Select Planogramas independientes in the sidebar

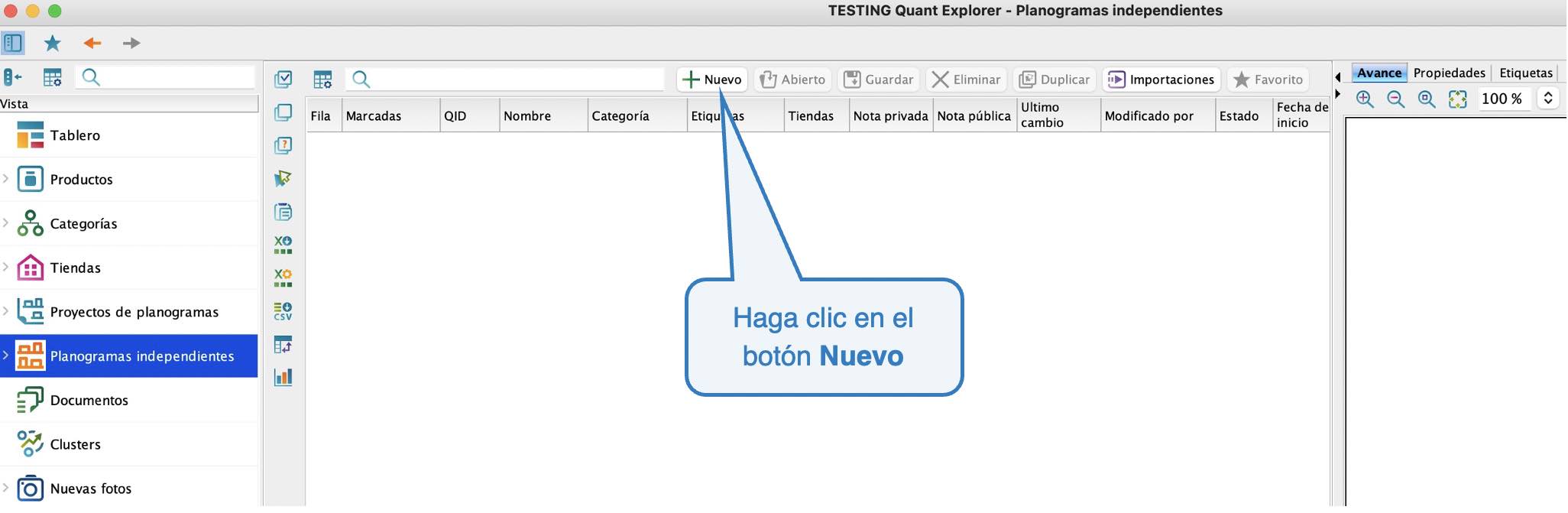[129, 356]
